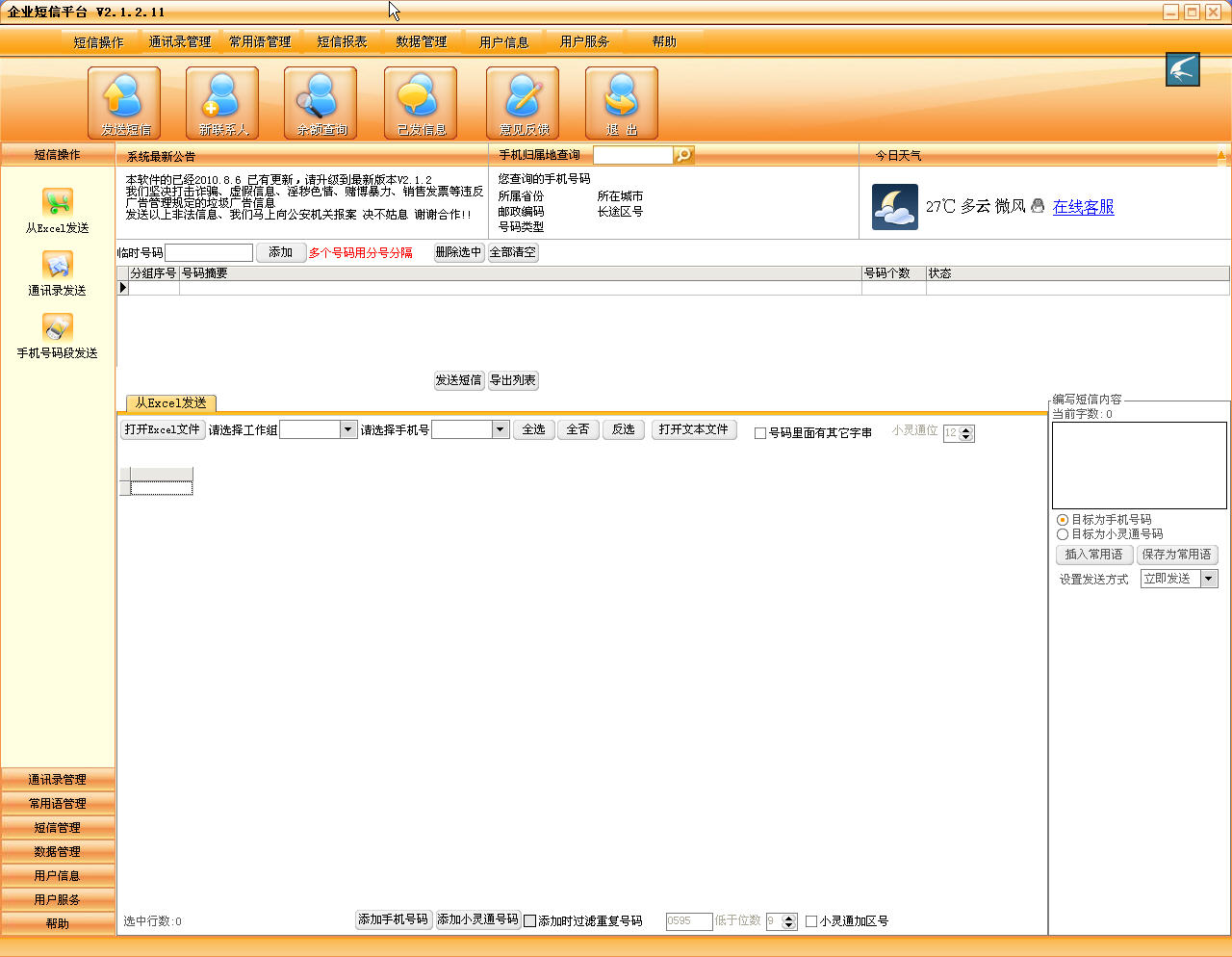Click the 编写短信内容 message text box
The image size is (1232, 957).
pyautogui.click(x=1140, y=465)
